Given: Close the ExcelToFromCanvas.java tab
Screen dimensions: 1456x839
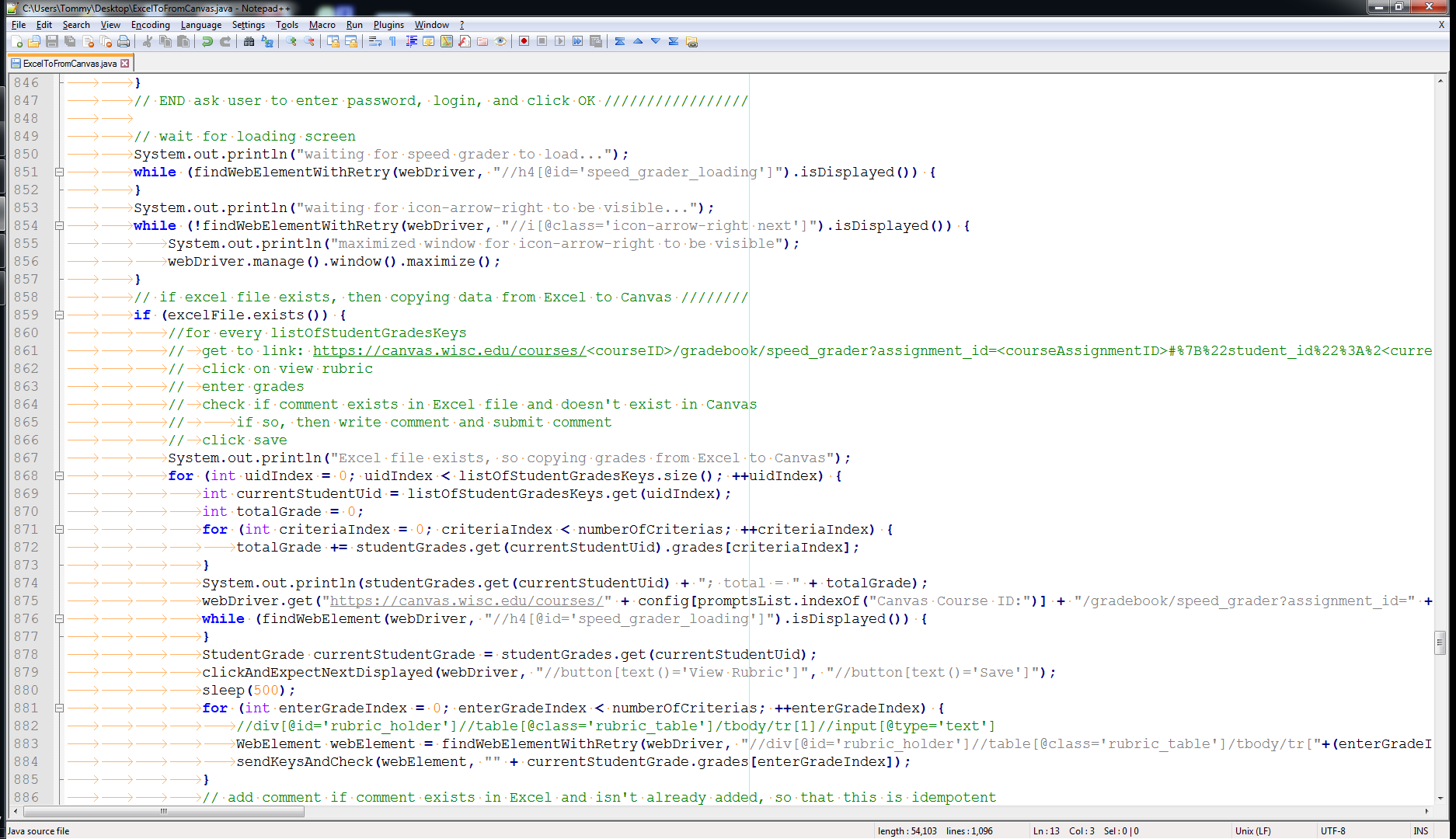Looking at the screenshot, I should click(x=125, y=64).
